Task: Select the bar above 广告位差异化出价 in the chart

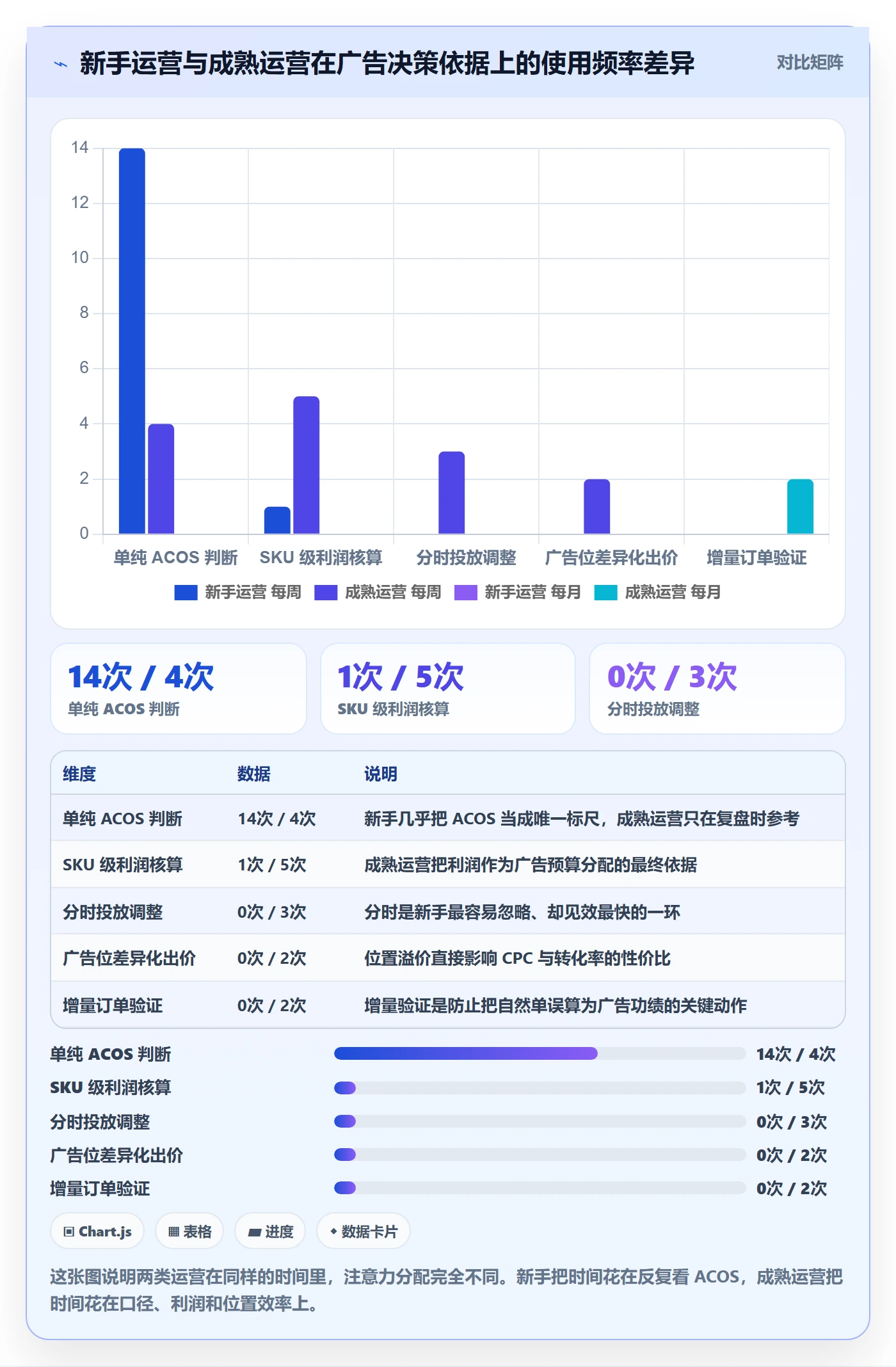Action: coord(596,506)
